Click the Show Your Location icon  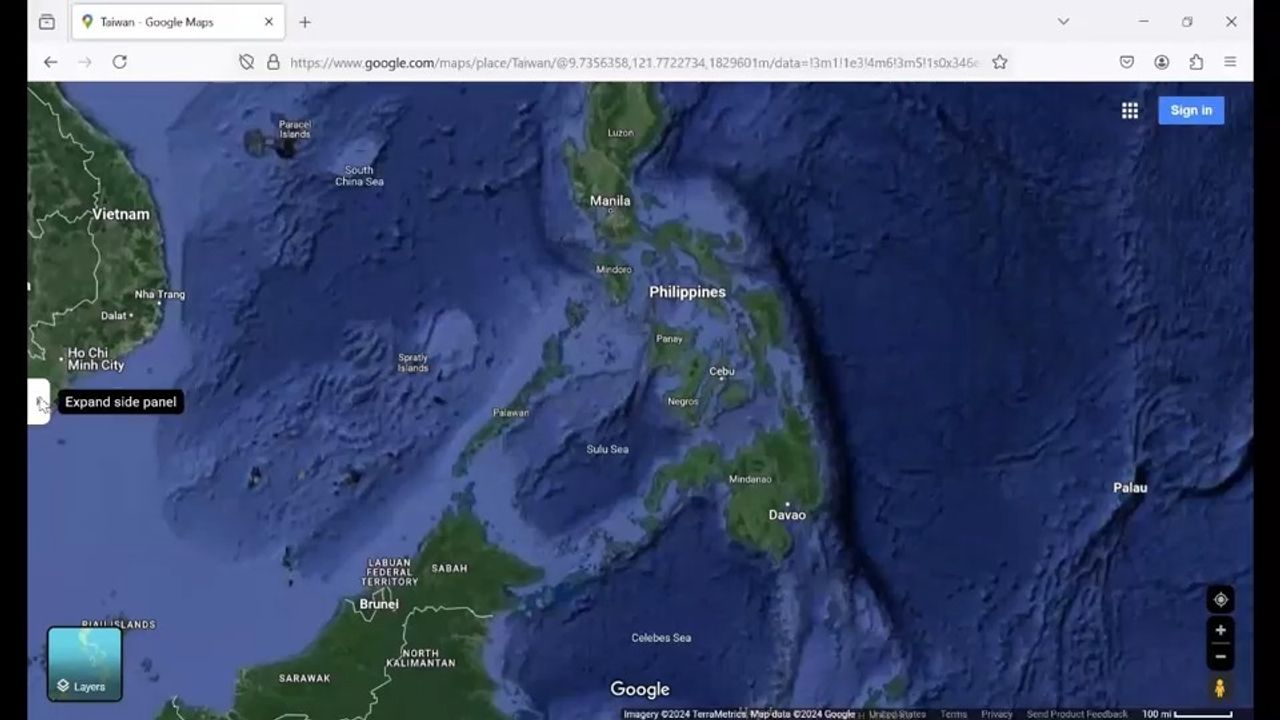(1220, 600)
